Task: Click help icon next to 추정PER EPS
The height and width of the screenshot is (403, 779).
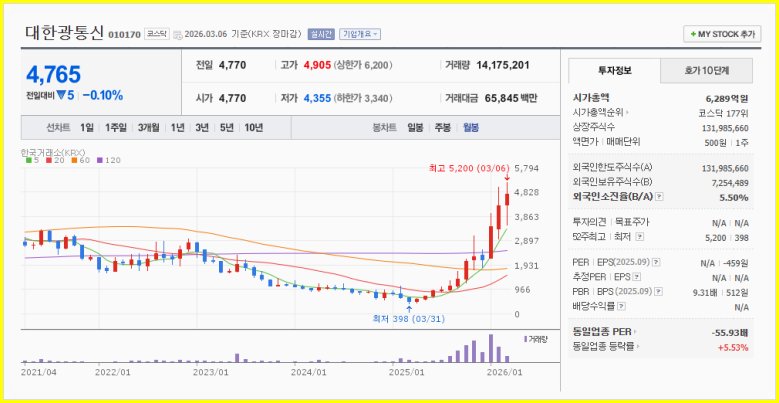Action: (637, 277)
